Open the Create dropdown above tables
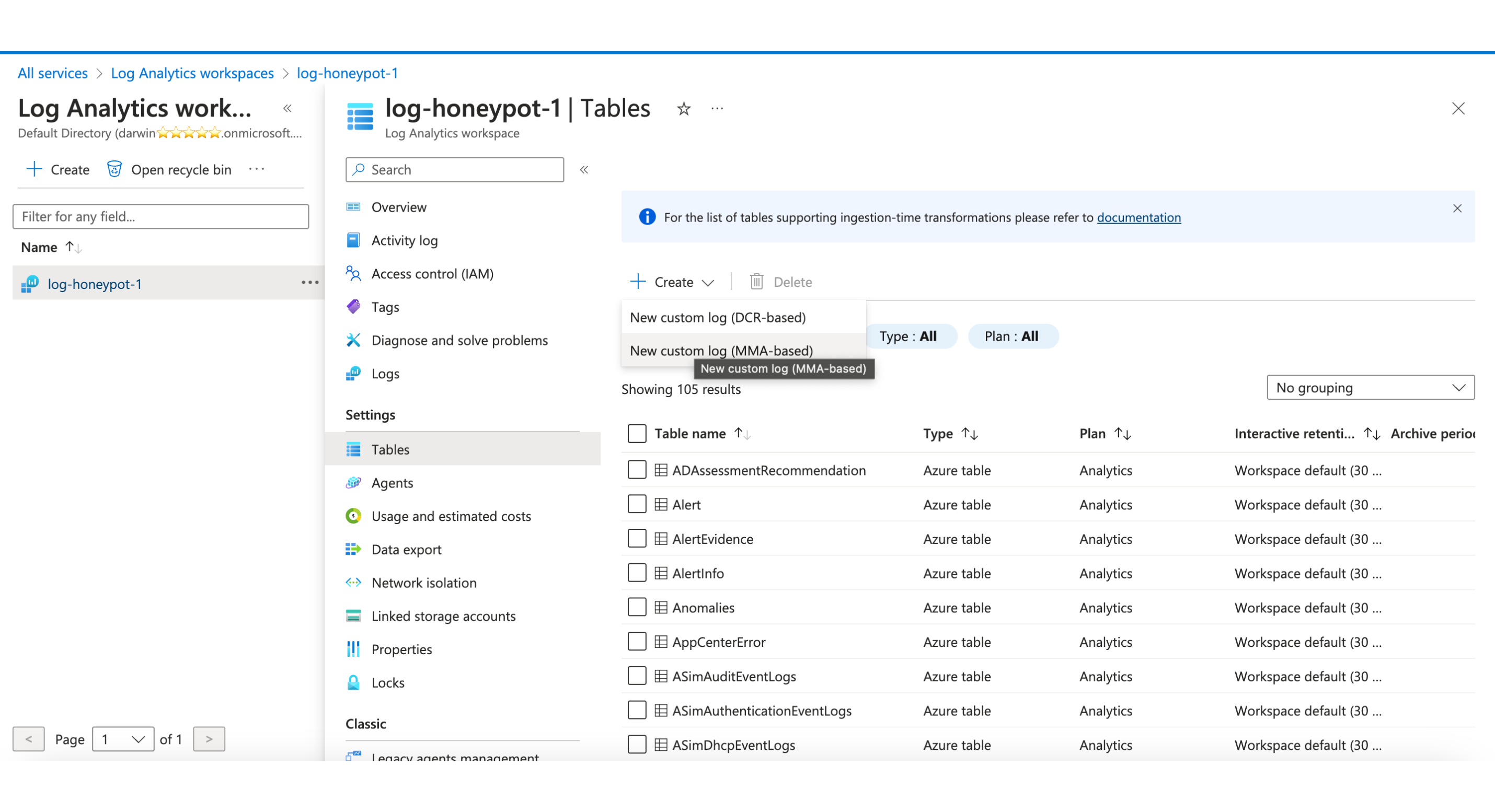Screen dimensions: 1495x812 click(673, 282)
